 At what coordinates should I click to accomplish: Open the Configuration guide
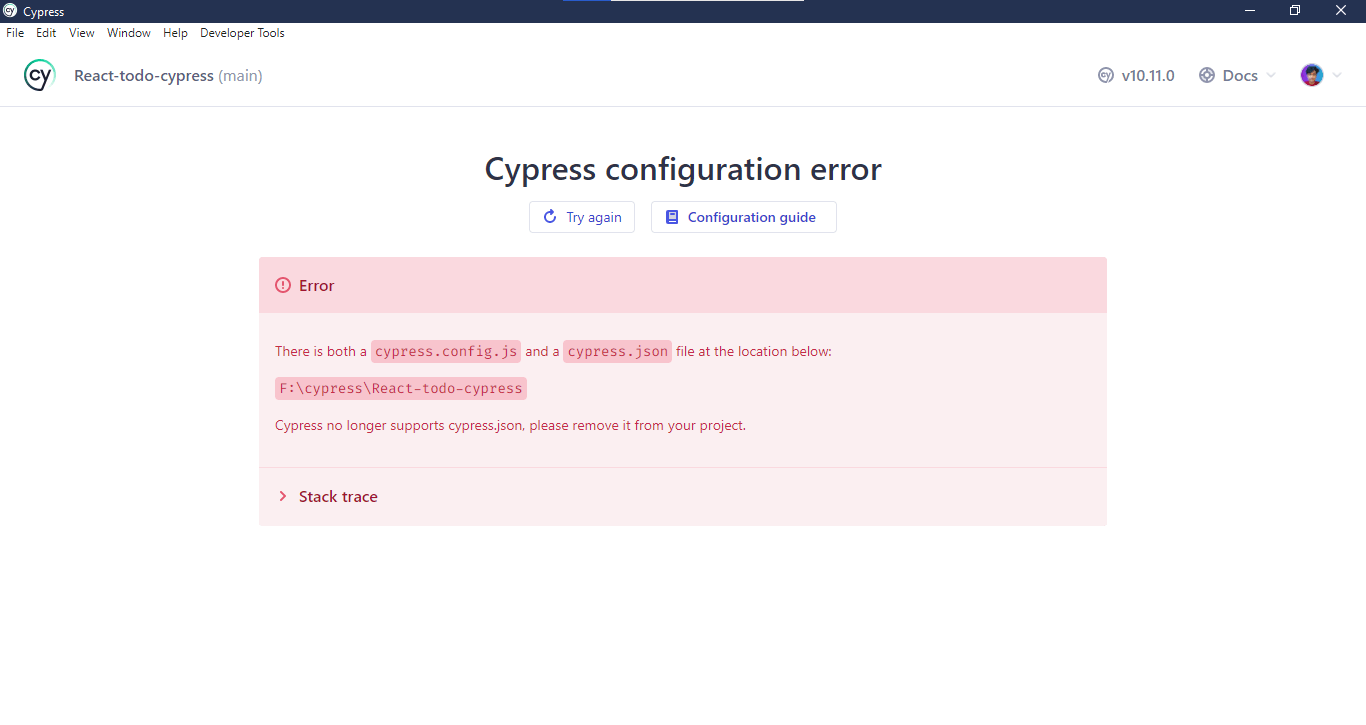coord(743,217)
